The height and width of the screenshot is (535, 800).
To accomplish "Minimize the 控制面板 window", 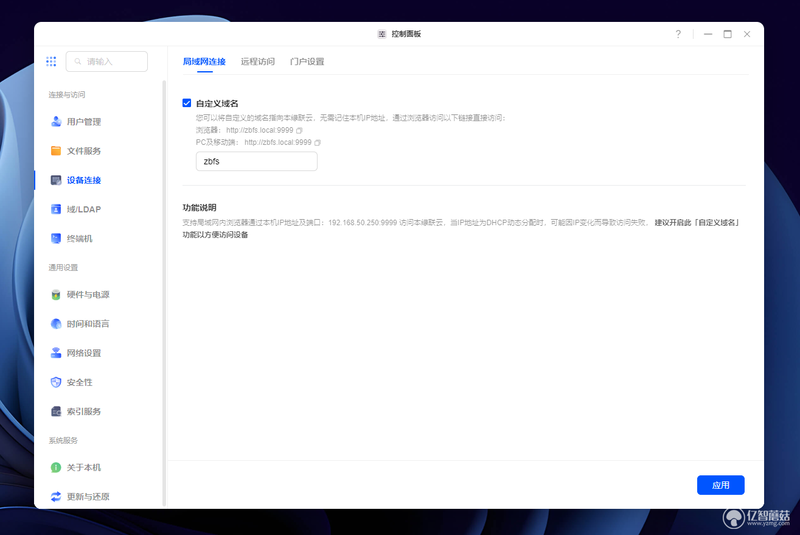I will 708,34.
